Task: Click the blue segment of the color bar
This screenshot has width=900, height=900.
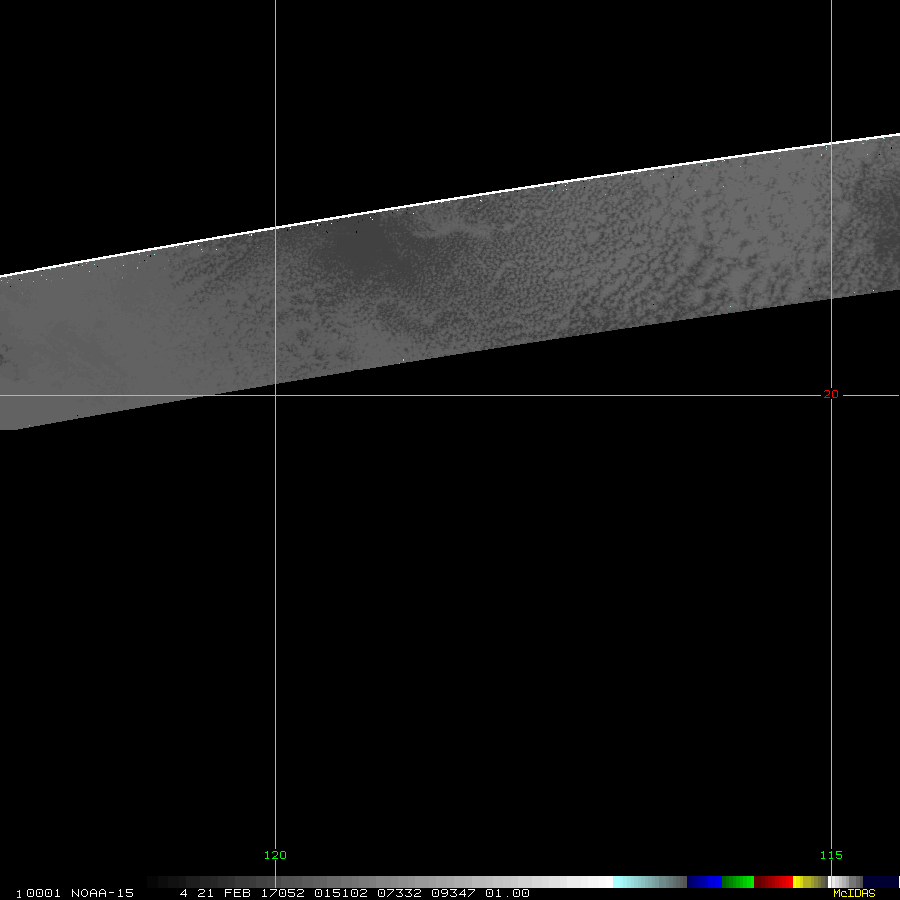Action: tap(704, 882)
